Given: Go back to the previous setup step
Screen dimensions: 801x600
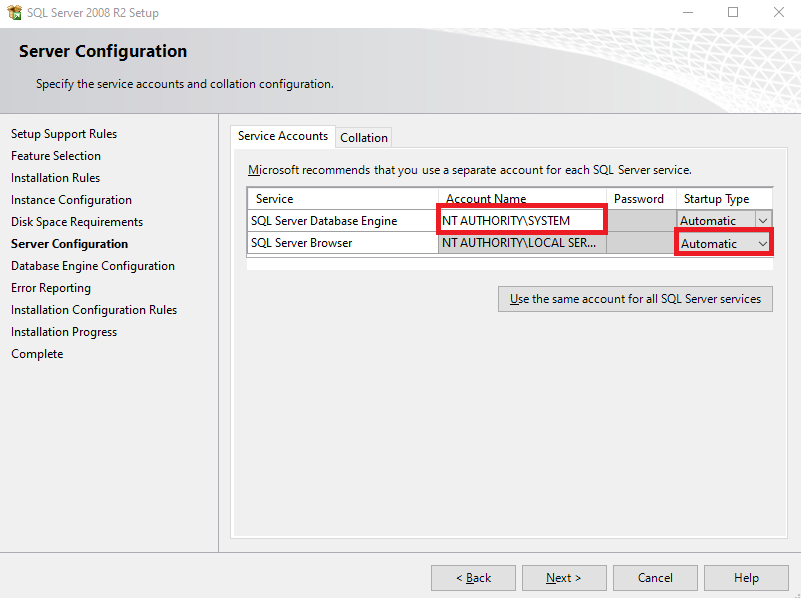Looking at the screenshot, I should pyautogui.click(x=473, y=578).
